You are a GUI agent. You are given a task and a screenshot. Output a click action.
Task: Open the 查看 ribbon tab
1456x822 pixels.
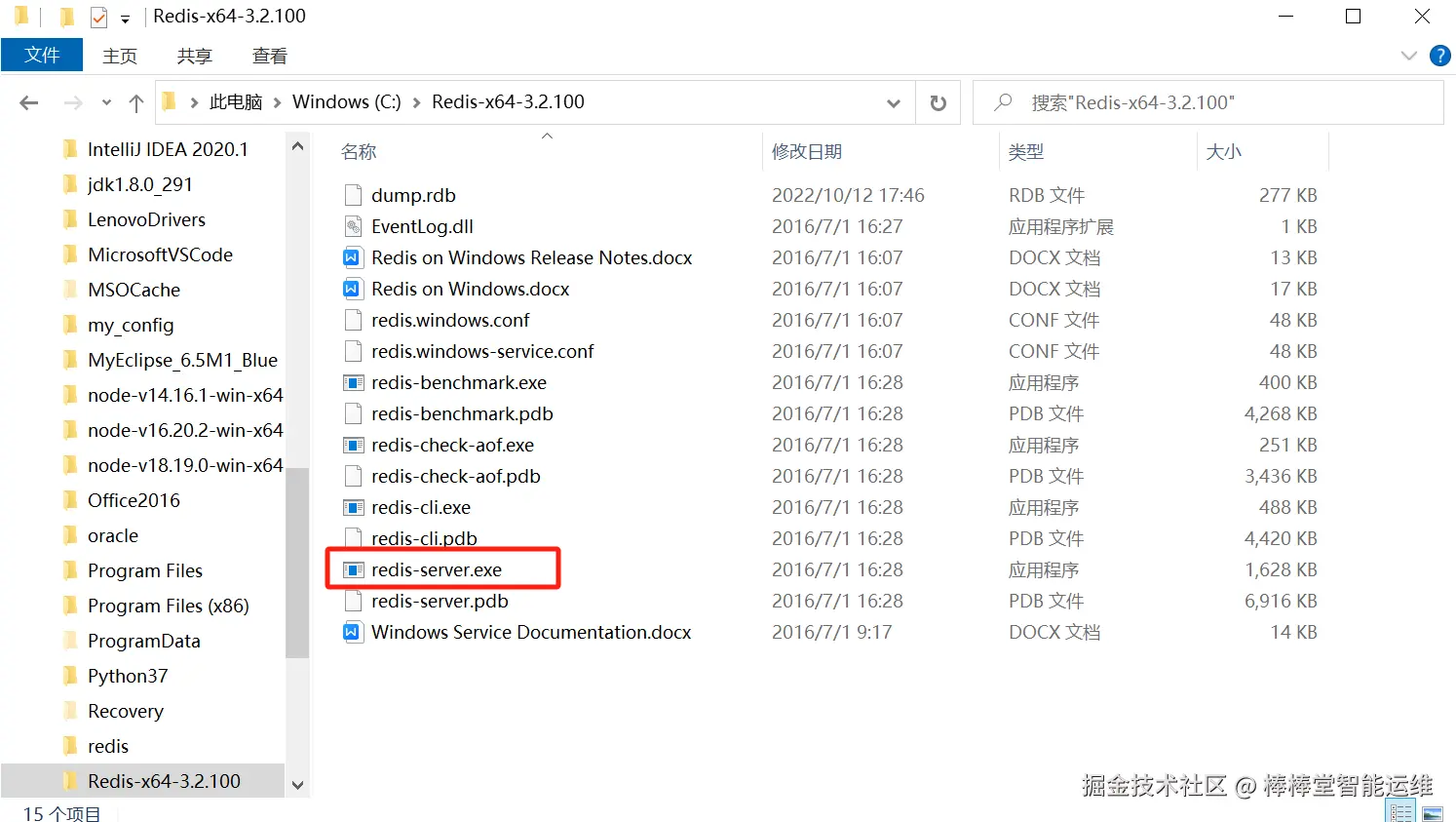(x=270, y=56)
